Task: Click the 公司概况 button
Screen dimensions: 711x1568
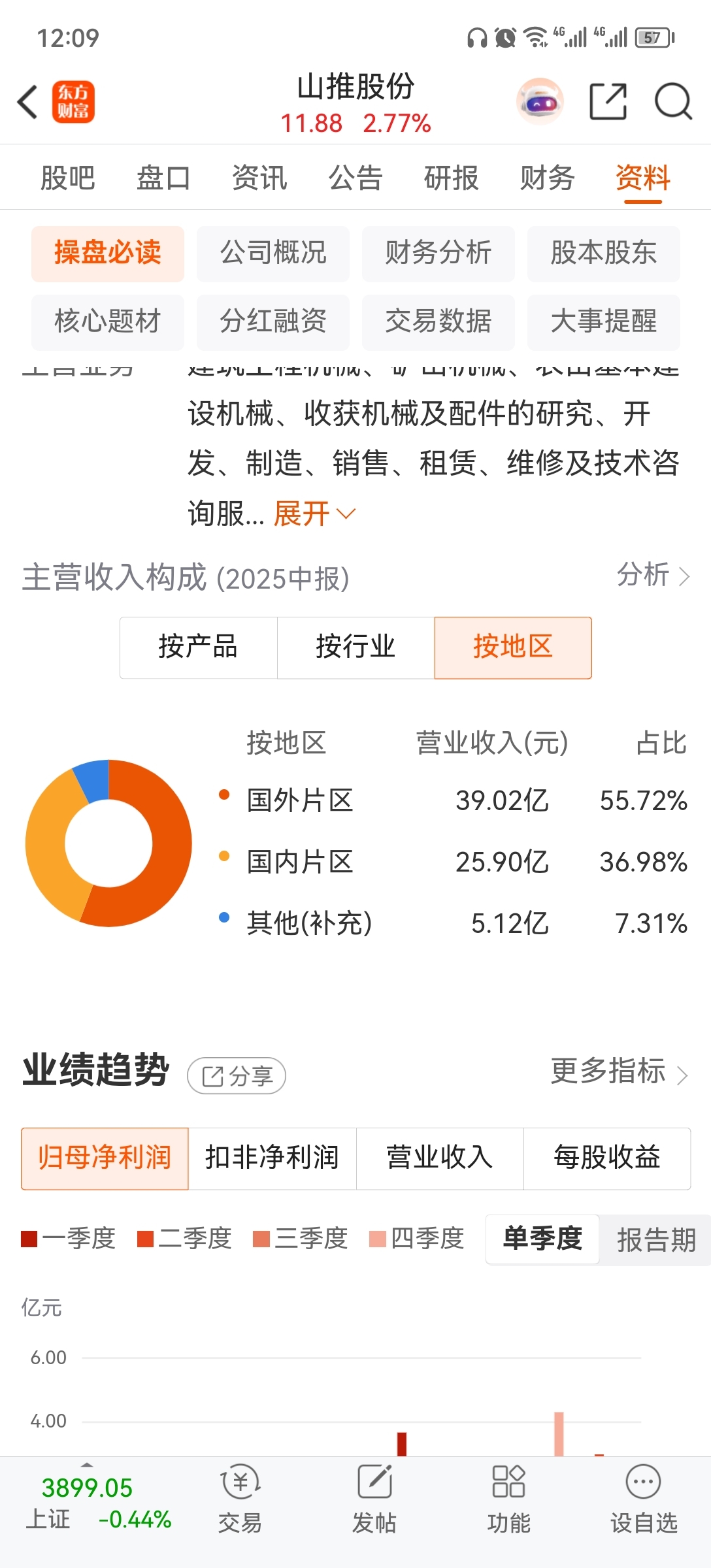Action: (273, 253)
